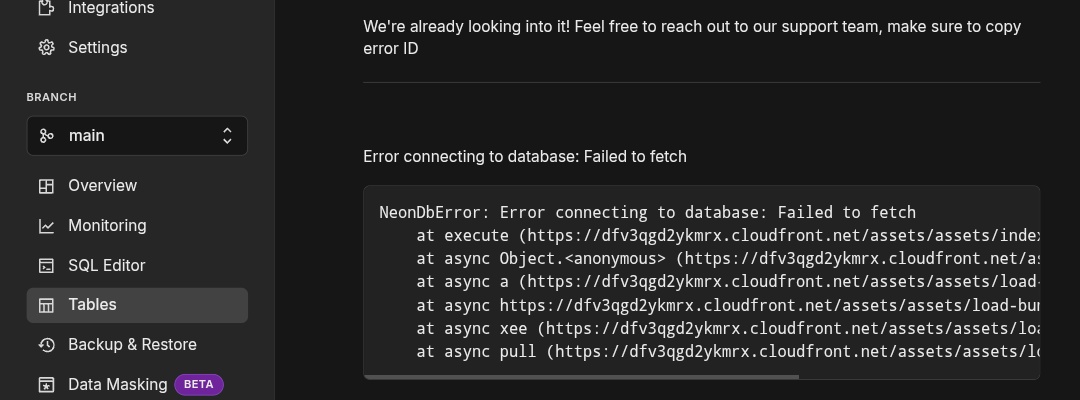Navigate to SQL Editor label
Image resolution: width=1080 pixels, height=400 pixels.
[x=106, y=266]
